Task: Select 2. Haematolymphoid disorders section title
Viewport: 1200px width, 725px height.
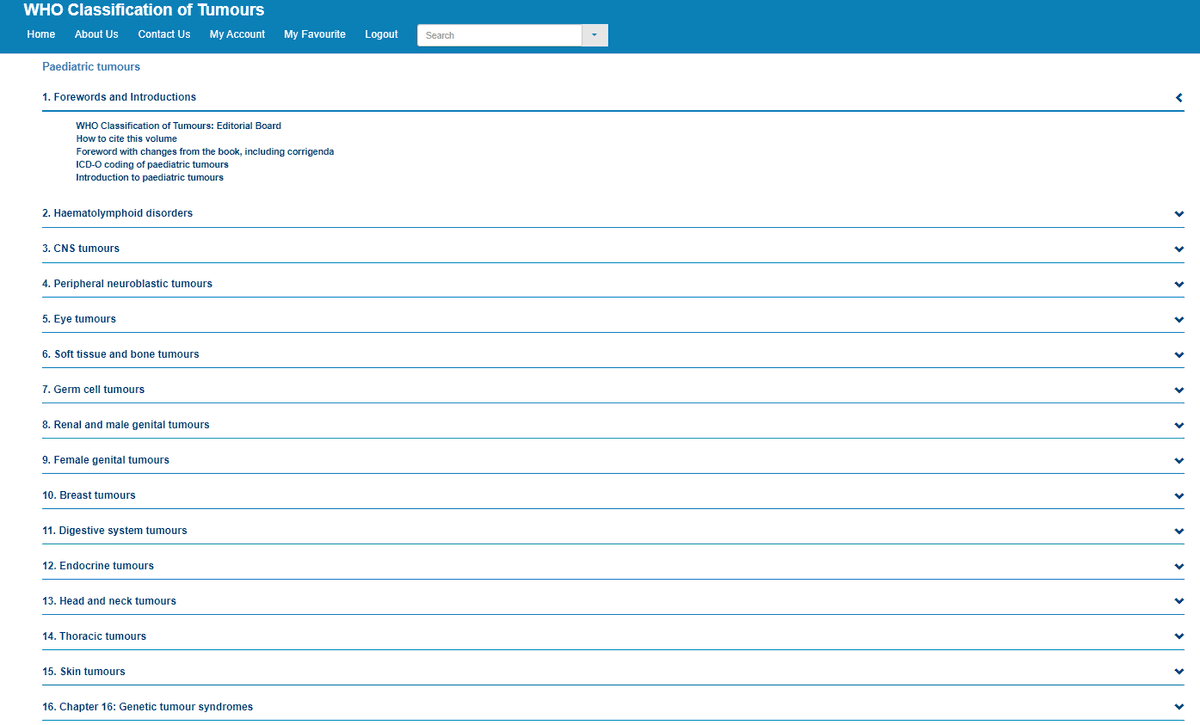Action: (118, 213)
